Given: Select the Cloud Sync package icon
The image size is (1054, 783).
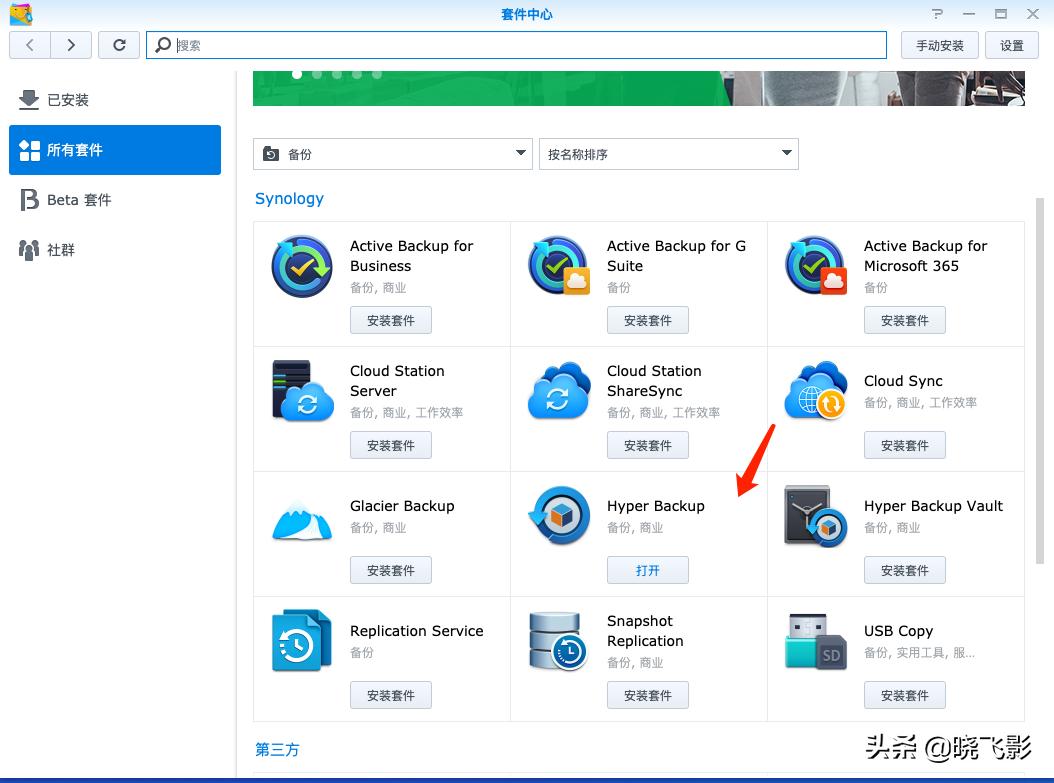Looking at the screenshot, I should pyautogui.click(x=816, y=390).
